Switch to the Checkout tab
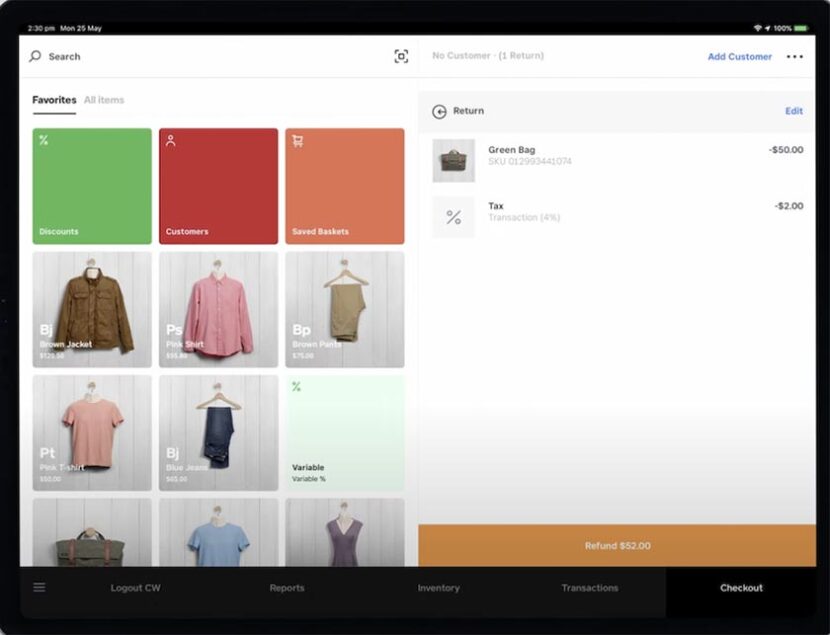This screenshot has width=830, height=635. coord(741,588)
